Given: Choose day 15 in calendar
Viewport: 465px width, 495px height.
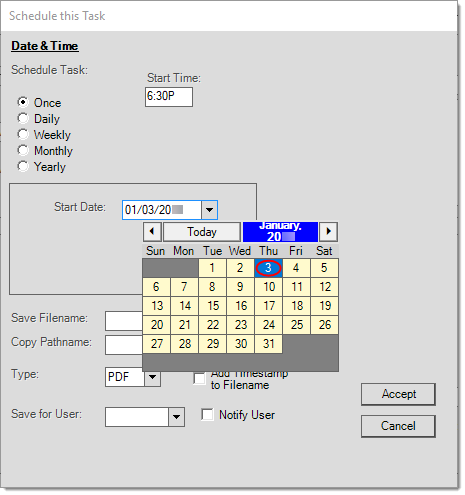Looking at the screenshot, I should tap(212, 306).
